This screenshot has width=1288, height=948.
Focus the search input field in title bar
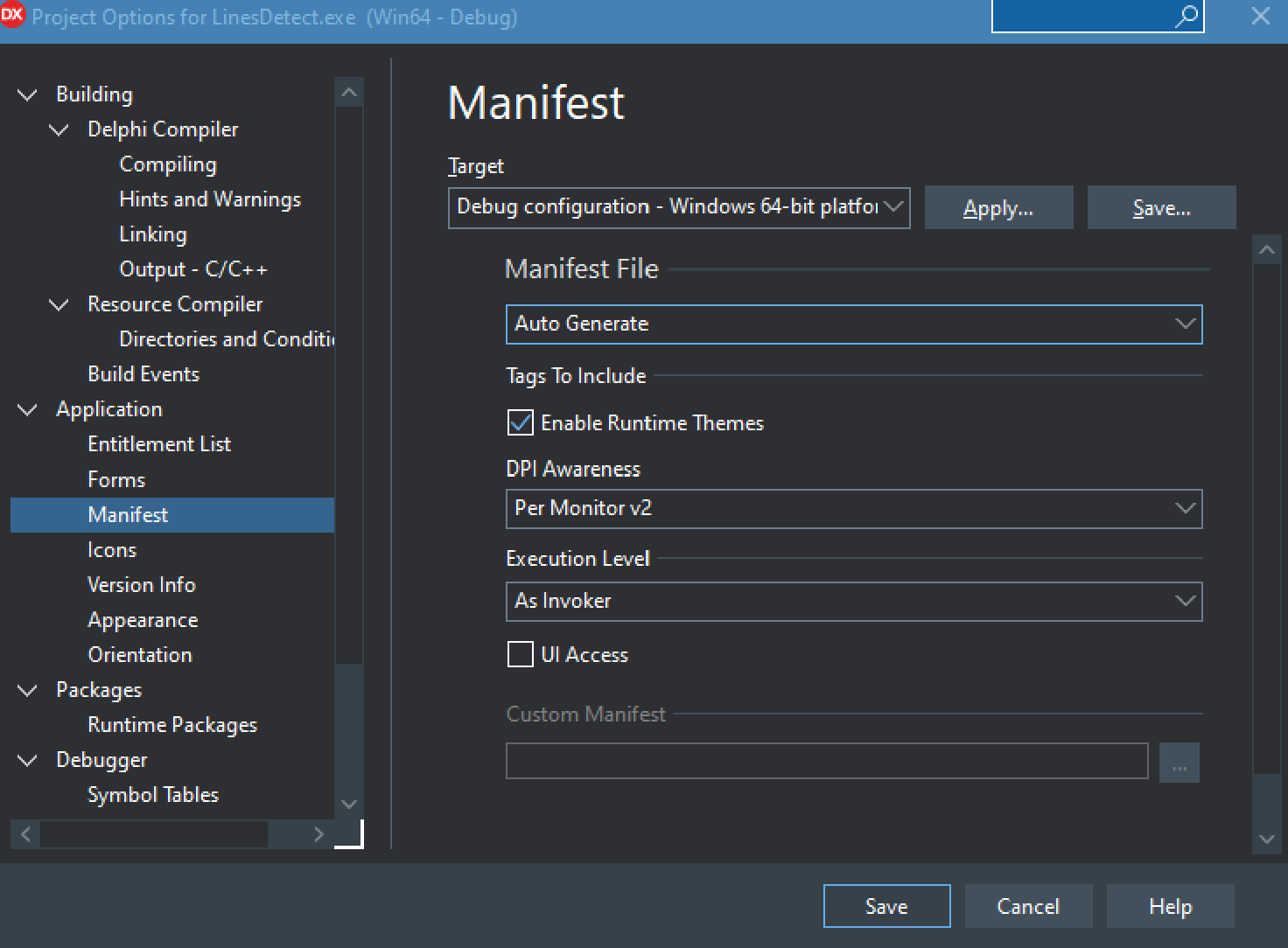click(x=1083, y=16)
